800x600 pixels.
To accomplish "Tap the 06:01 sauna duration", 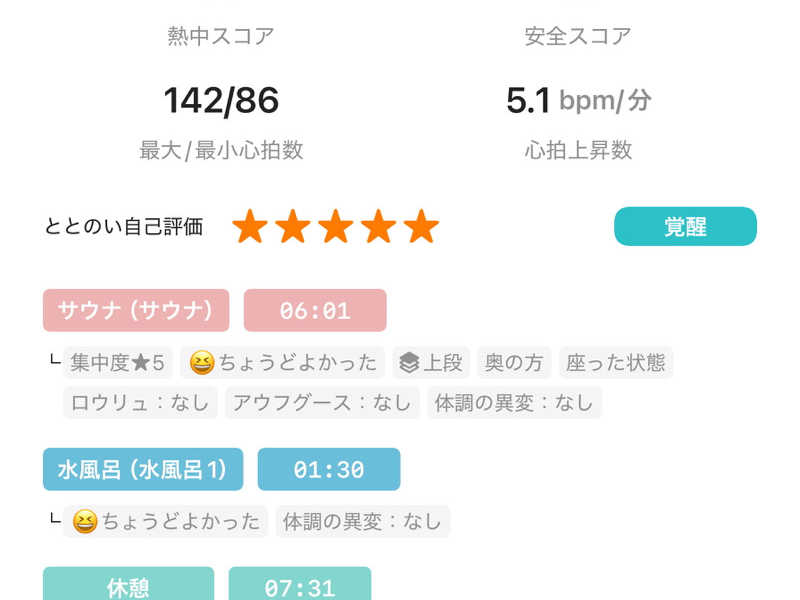I will tap(315, 310).
